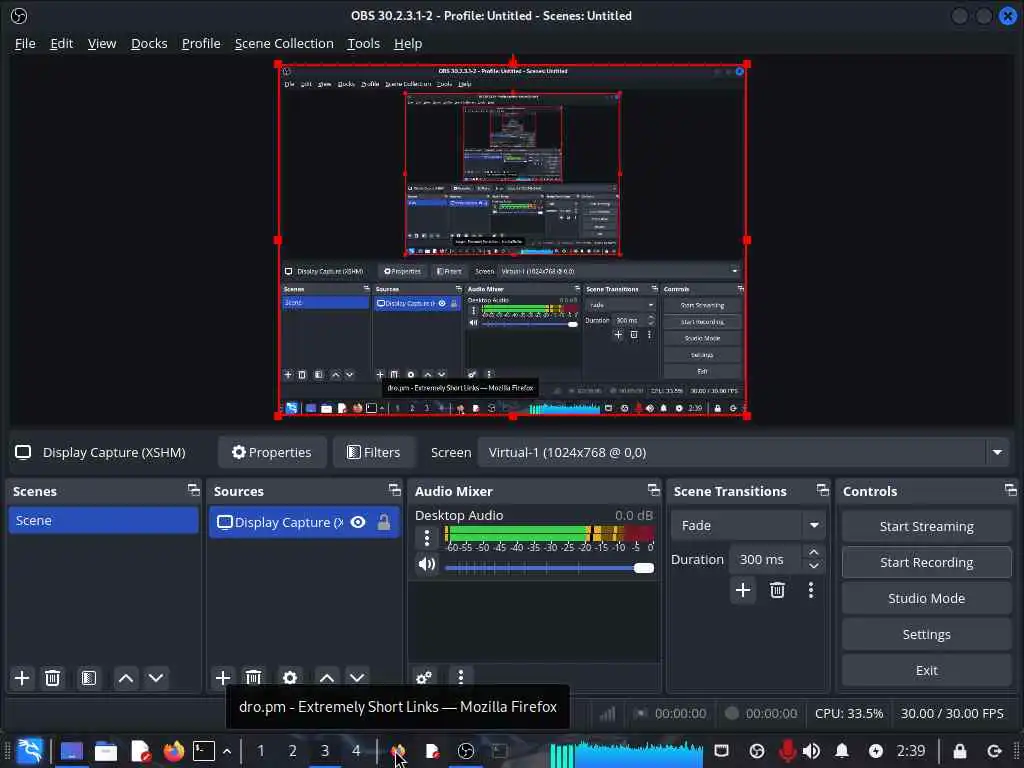Click Desktop Audio volume slider handle
The width and height of the screenshot is (1024, 768).
[644, 568]
